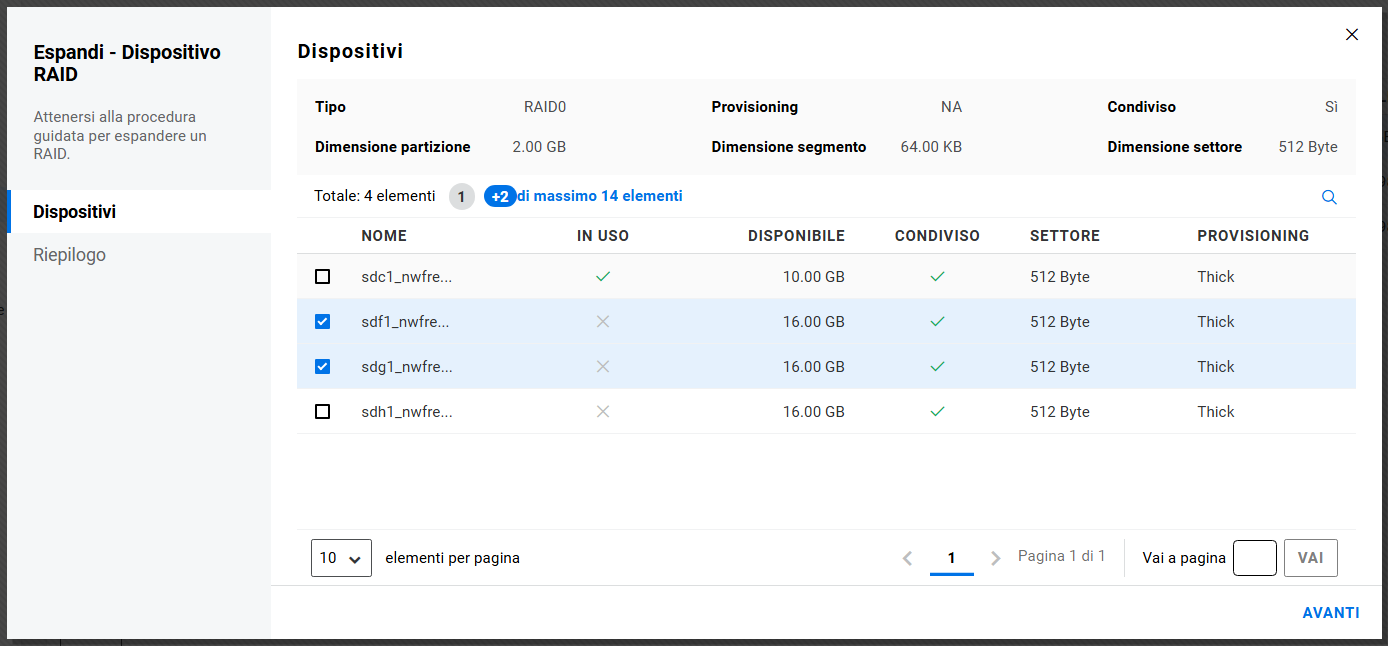The height and width of the screenshot is (646, 1388).
Task: Sort by the NOME column header
Action: pyautogui.click(x=384, y=236)
